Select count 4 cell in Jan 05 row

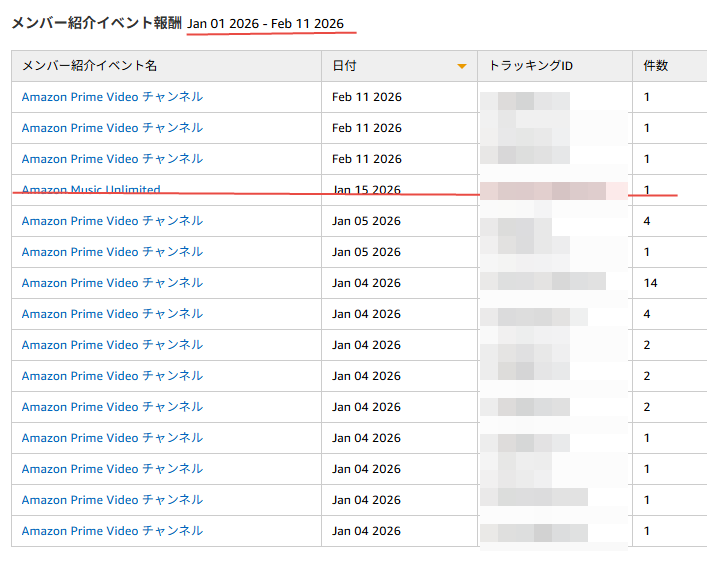648,221
